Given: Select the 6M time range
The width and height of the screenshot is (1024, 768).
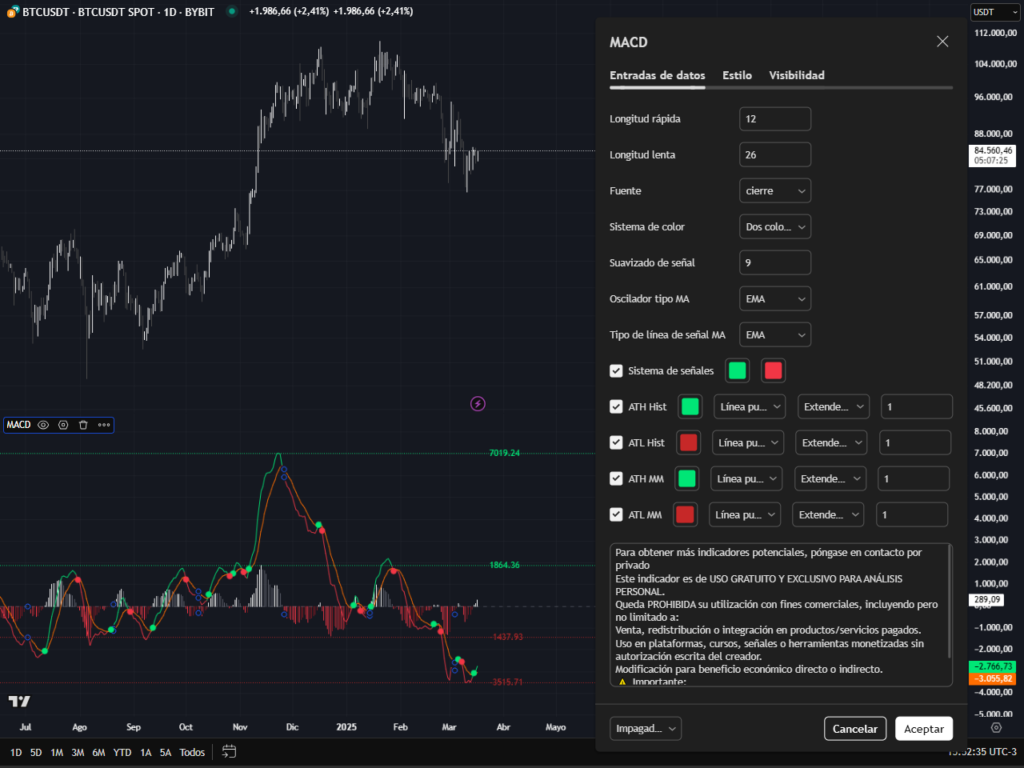Looking at the screenshot, I should click(99, 752).
